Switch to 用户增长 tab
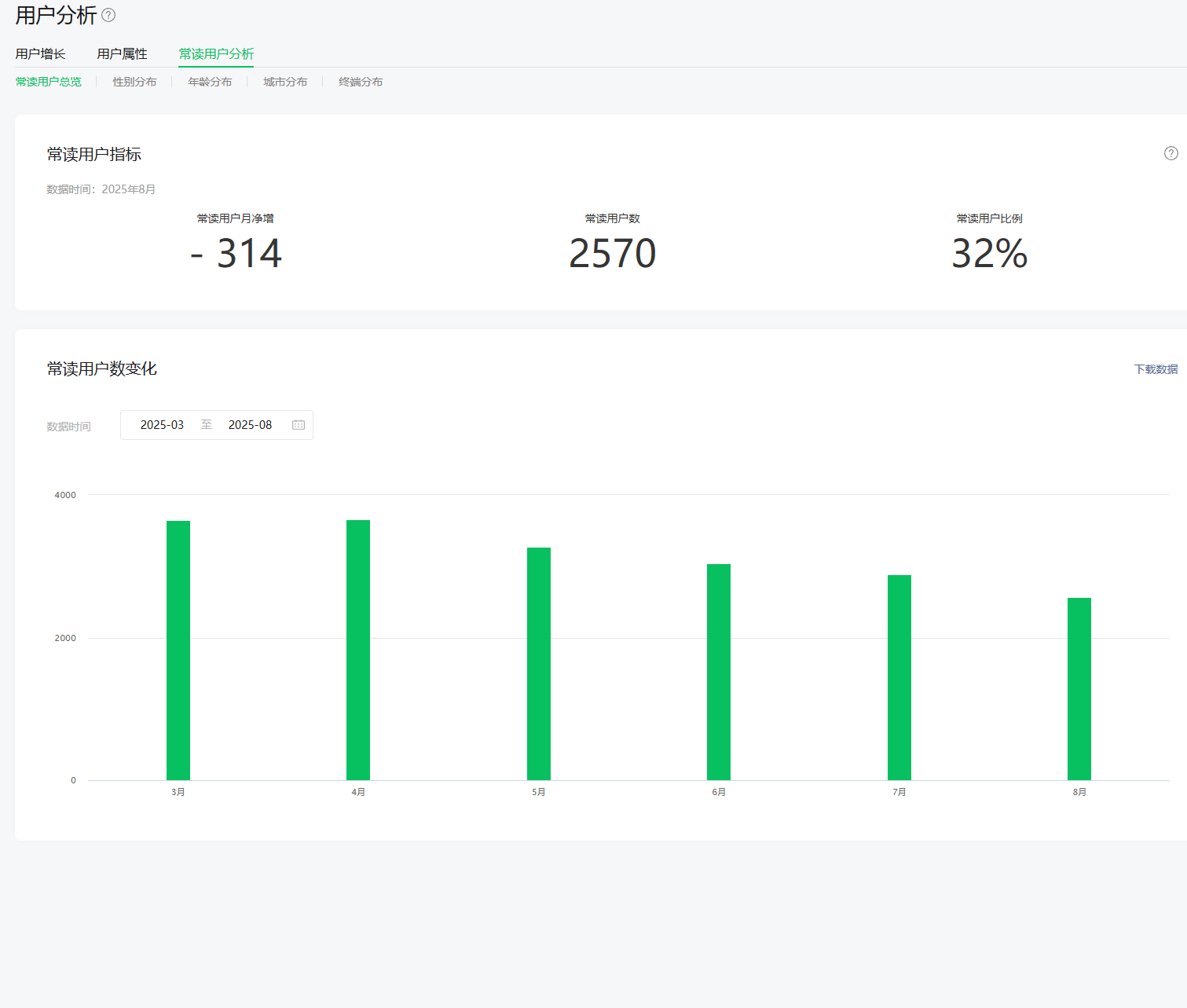Viewport: 1187px width, 1008px height. pos(40,54)
